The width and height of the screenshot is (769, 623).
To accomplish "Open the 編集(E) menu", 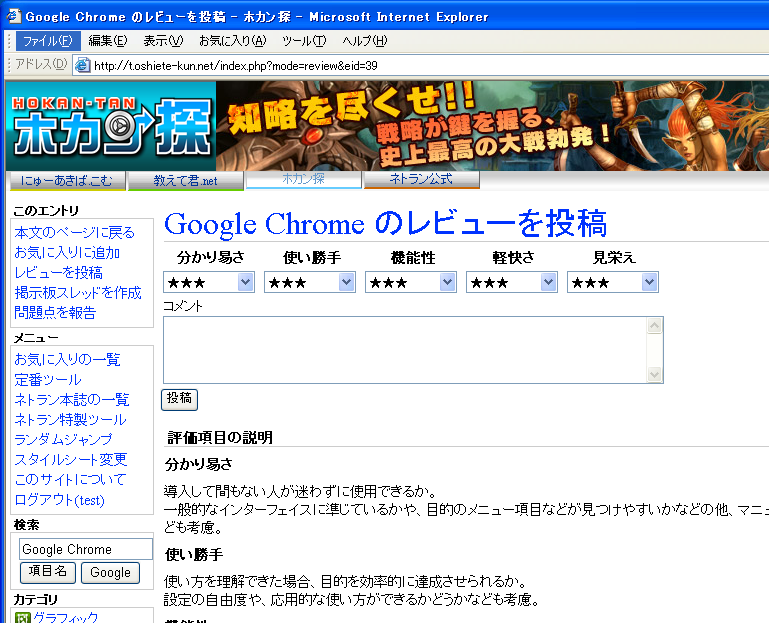I will [x=107, y=41].
